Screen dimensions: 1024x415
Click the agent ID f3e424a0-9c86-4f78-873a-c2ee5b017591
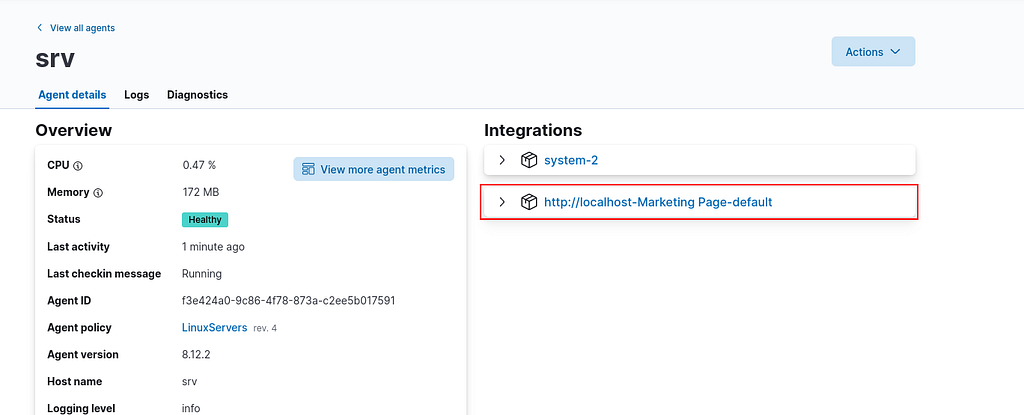point(288,301)
